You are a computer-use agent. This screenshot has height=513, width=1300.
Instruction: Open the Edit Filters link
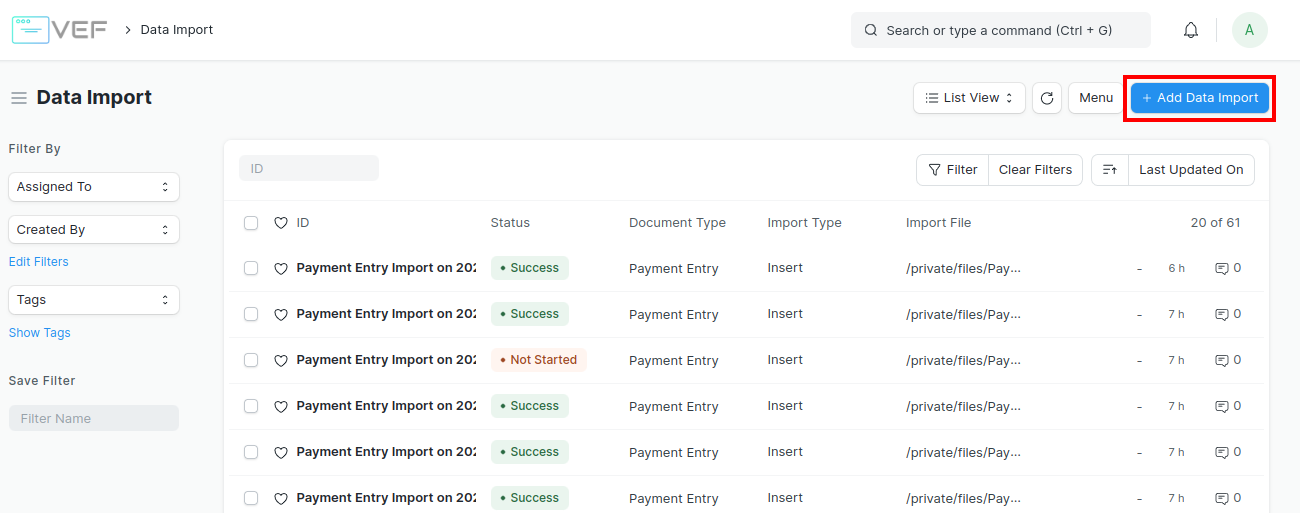pos(39,262)
